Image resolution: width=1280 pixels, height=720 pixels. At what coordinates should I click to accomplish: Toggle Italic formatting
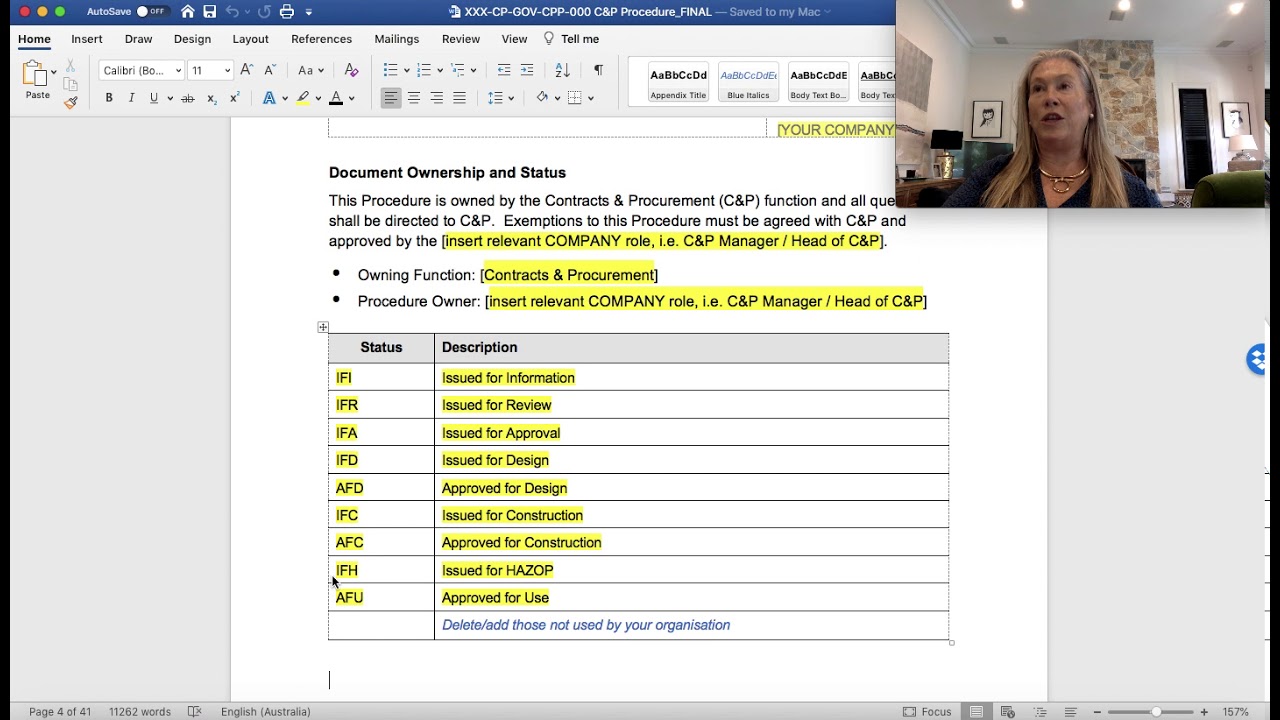[x=131, y=98]
